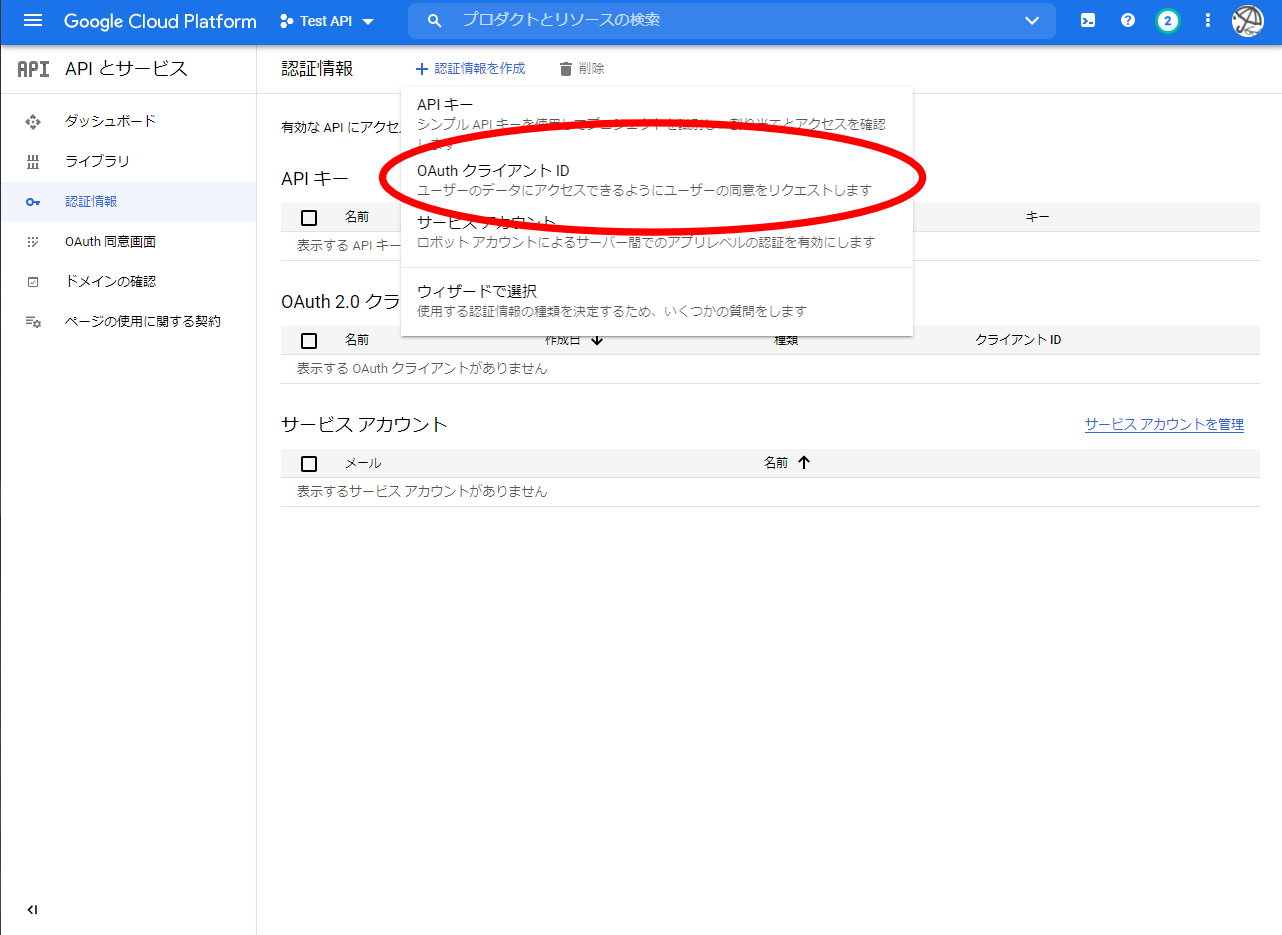Image resolution: width=1282 pixels, height=935 pixels.
Task: Click the メール column header
Action: (x=363, y=463)
